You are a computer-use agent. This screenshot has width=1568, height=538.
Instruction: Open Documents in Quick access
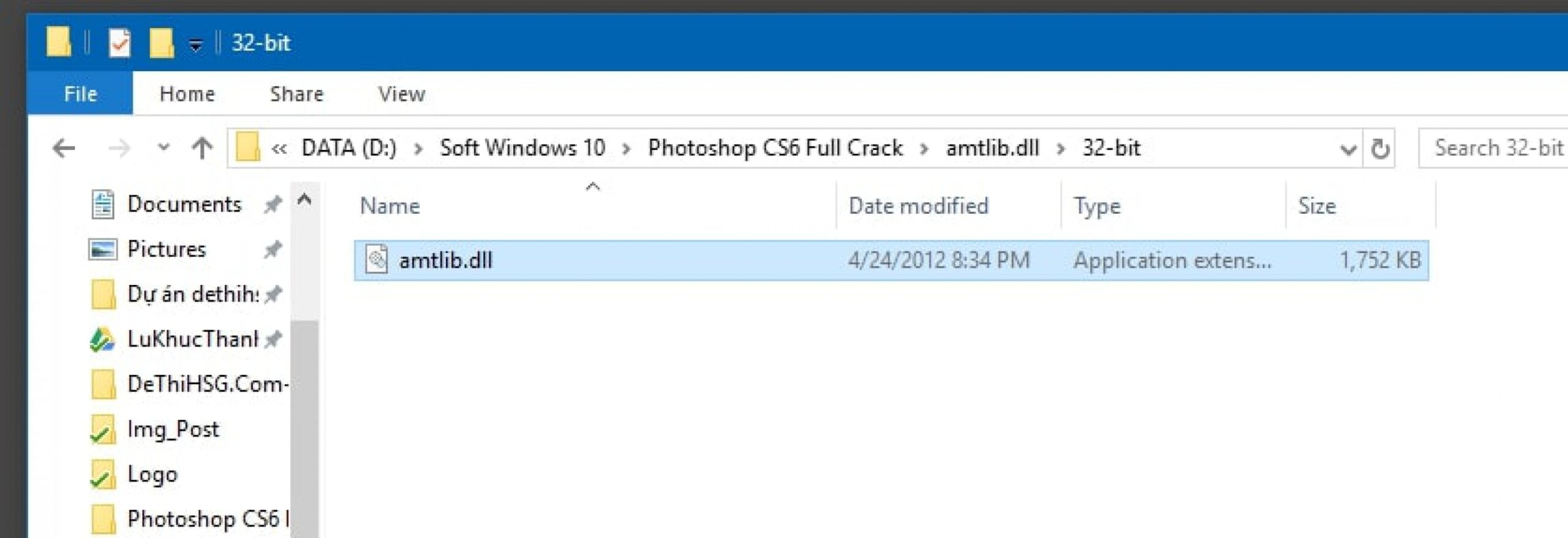pyautogui.click(x=183, y=204)
